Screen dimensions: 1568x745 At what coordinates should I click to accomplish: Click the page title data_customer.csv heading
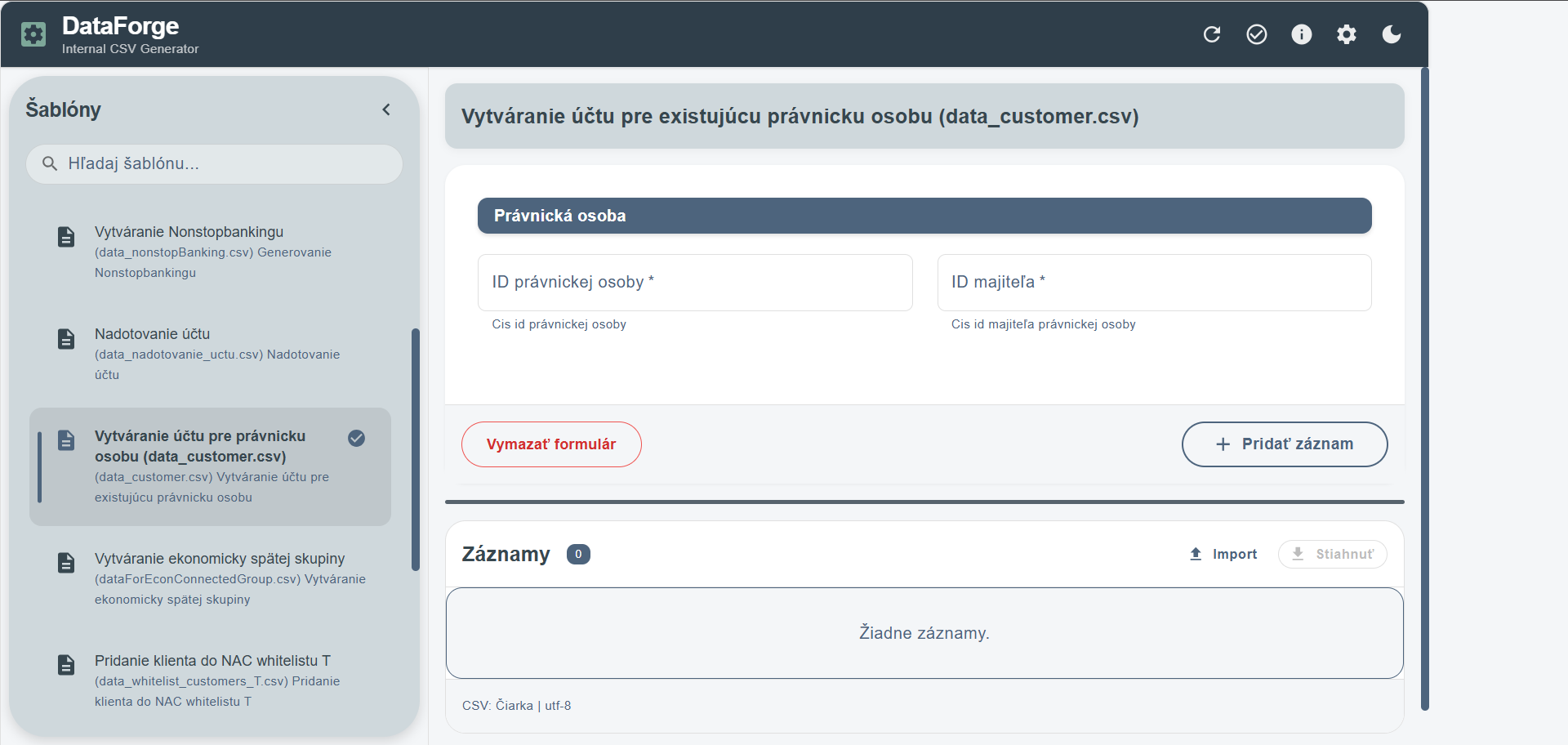tap(800, 116)
